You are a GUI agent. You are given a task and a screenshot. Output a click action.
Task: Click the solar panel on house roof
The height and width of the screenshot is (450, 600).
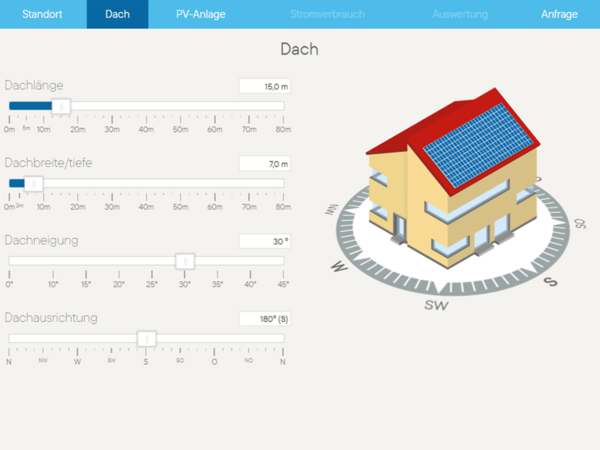pos(478,145)
